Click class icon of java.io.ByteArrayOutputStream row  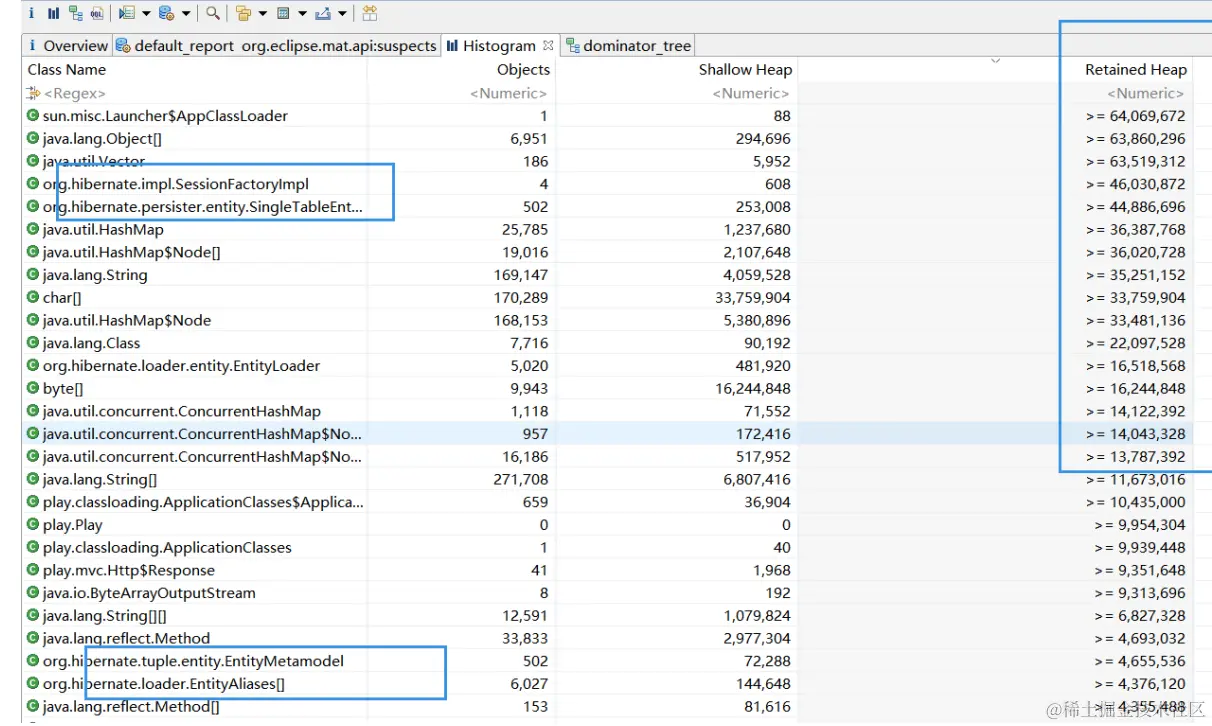click(33, 593)
